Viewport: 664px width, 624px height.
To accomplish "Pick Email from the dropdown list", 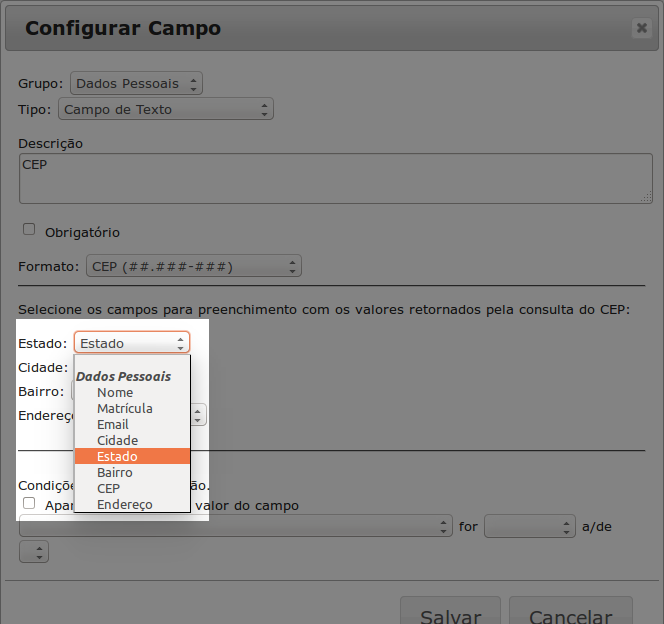I will [113, 424].
